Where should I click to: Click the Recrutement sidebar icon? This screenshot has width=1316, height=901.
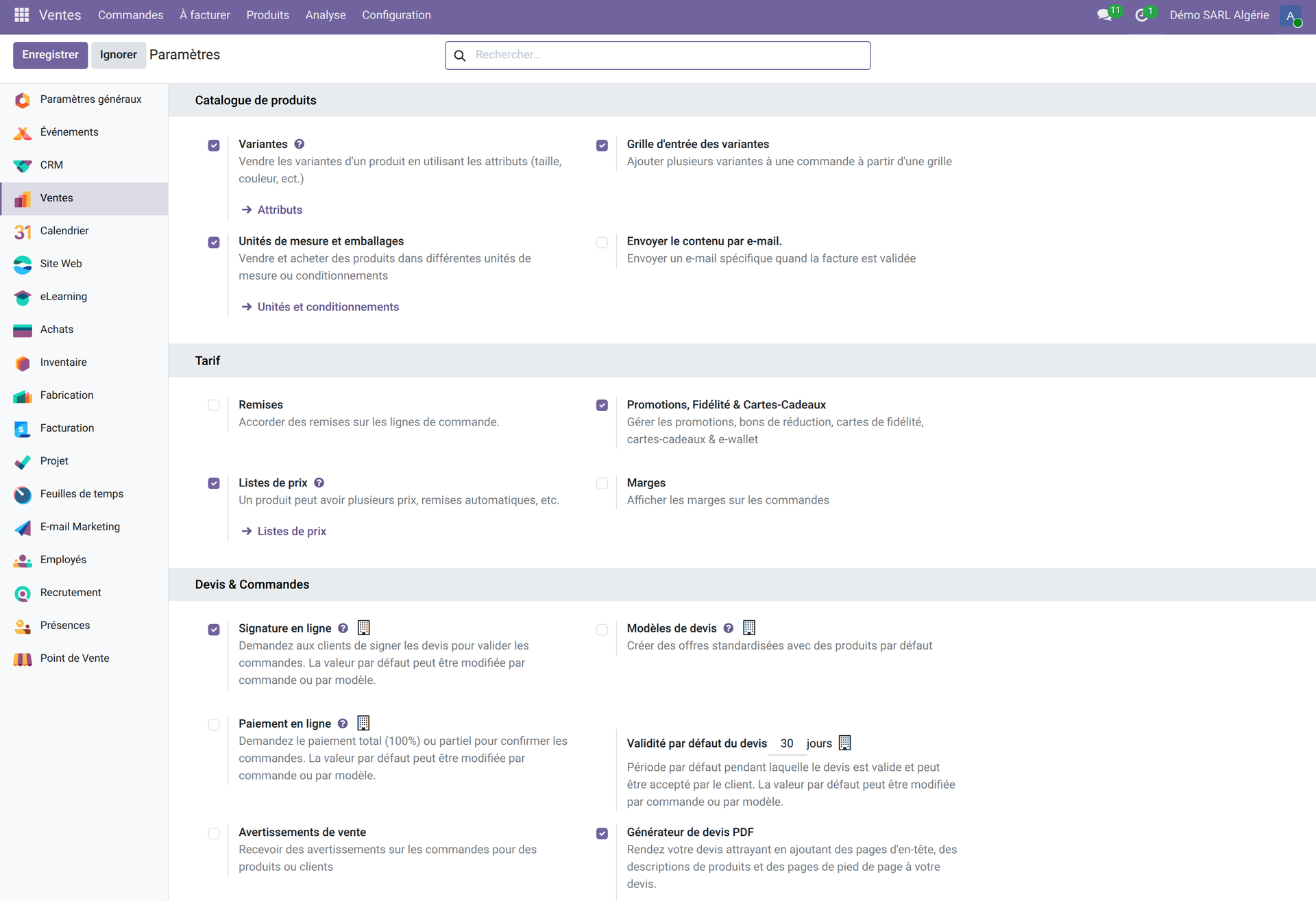pyautogui.click(x=23, y=593)
